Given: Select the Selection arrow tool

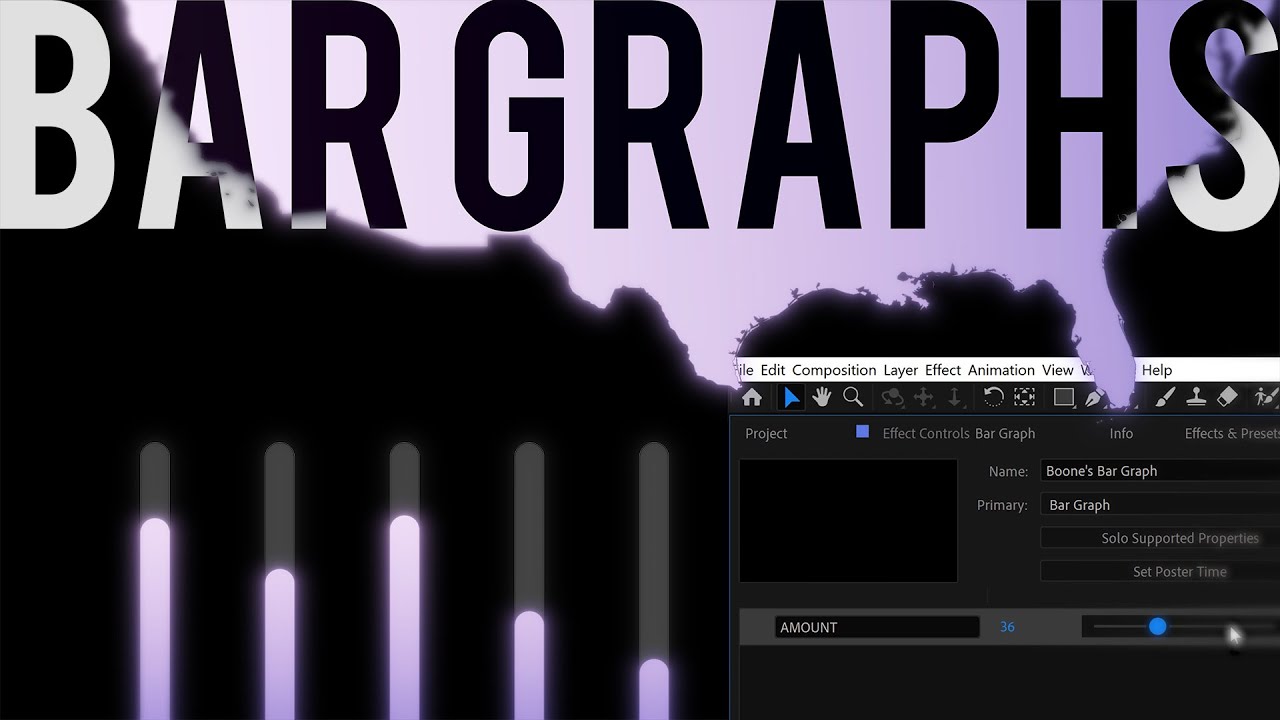Looking at the screenshot, I should click(x=791, y=398).
